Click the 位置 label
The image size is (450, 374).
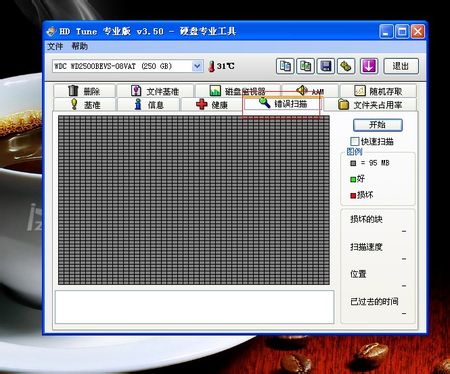pos(358,274)
